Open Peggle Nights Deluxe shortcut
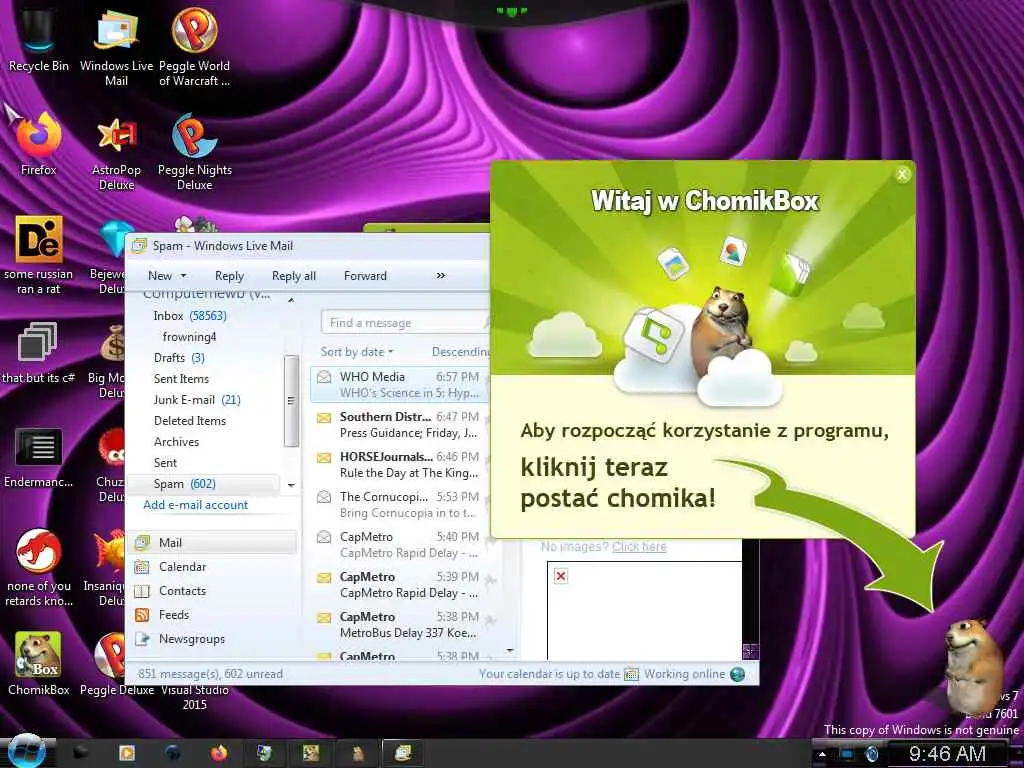 tap(195, 152)
